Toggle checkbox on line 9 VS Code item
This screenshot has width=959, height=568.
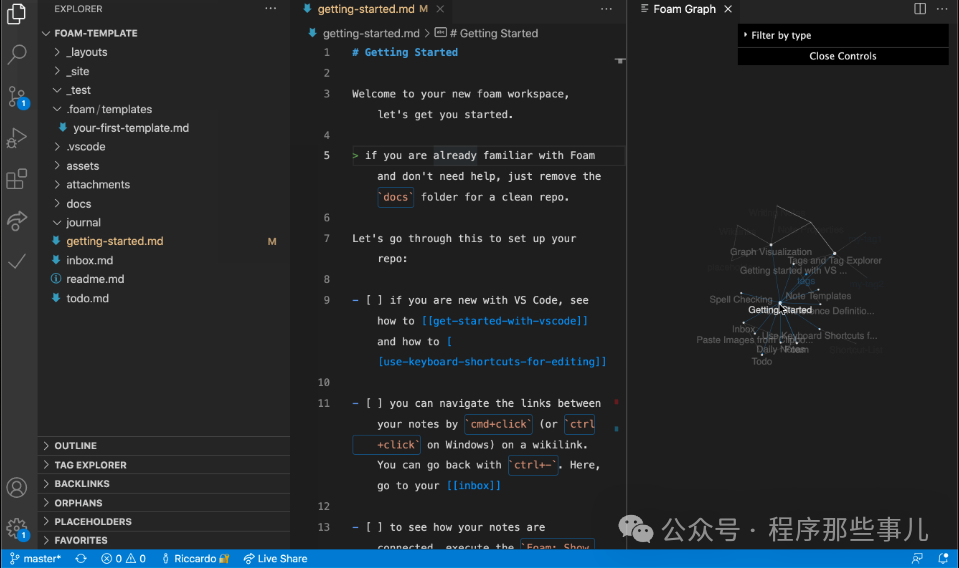pyautogui.click(x=374, y=300)
